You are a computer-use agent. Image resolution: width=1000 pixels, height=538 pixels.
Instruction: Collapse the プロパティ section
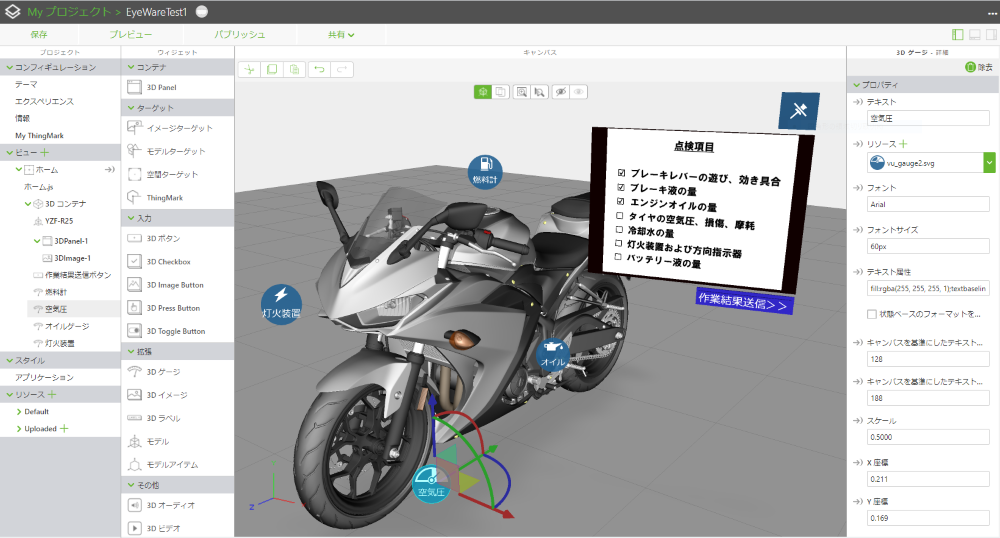pyautogui.click(x=857, y=85)
